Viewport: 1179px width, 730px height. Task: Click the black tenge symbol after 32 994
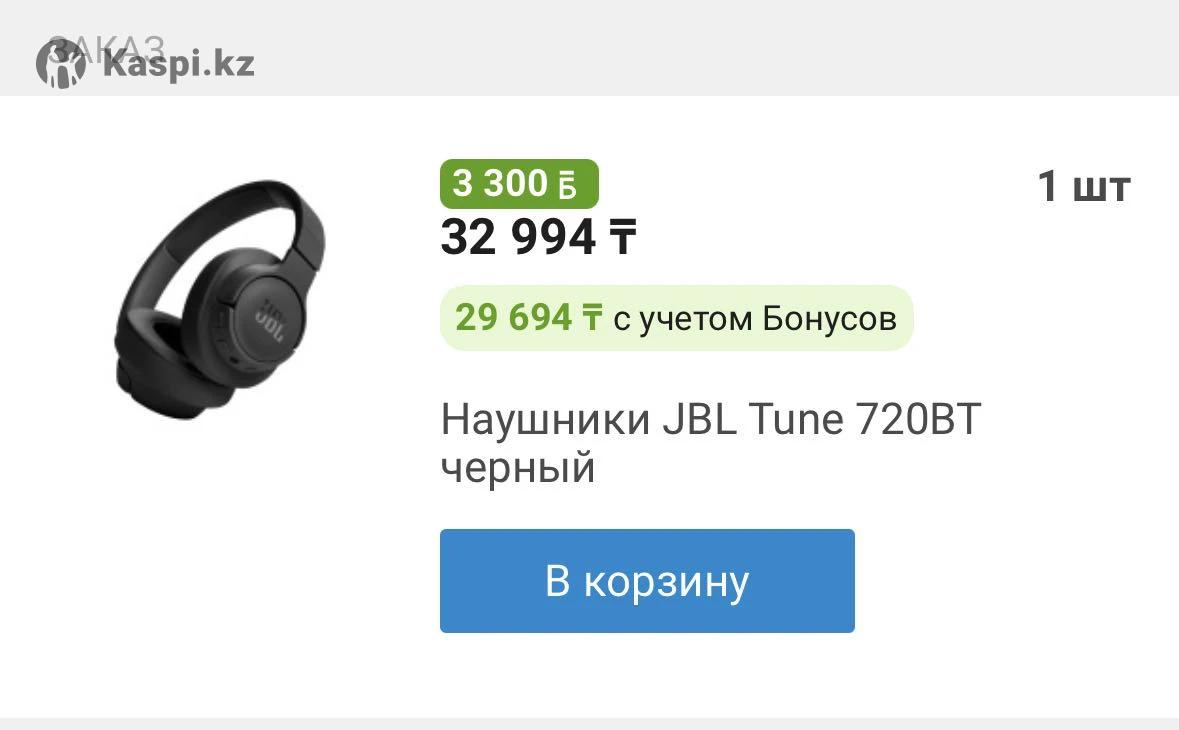(x=623, y=238)
